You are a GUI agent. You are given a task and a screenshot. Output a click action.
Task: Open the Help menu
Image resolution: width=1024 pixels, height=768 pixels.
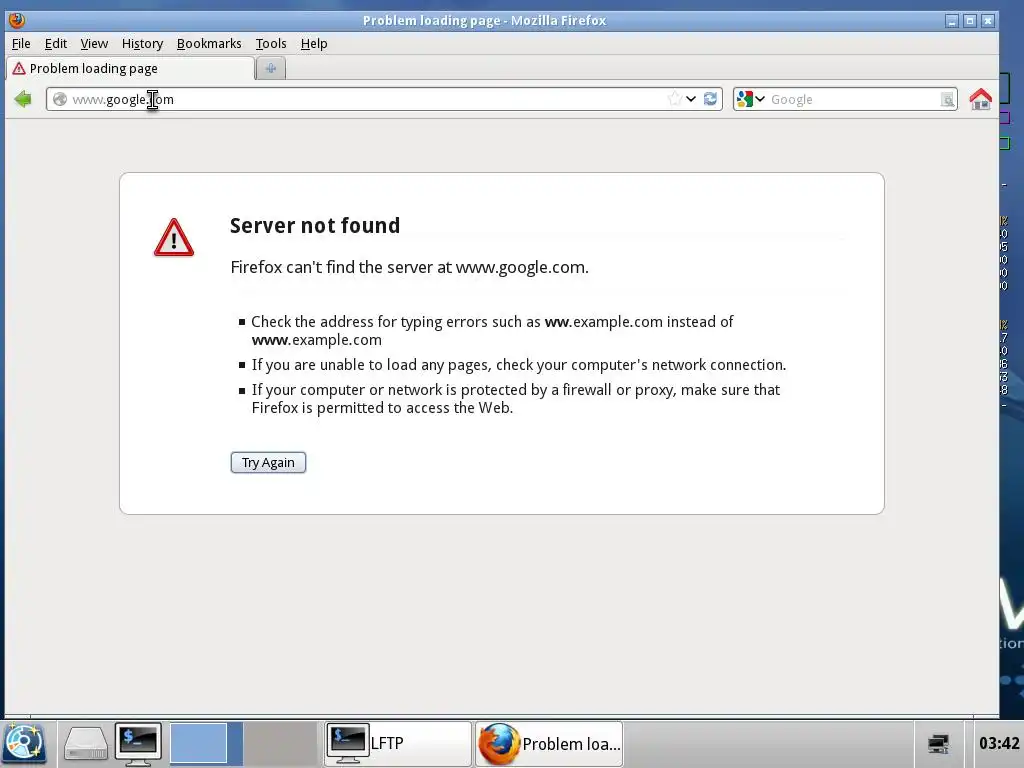click(314, 44)
